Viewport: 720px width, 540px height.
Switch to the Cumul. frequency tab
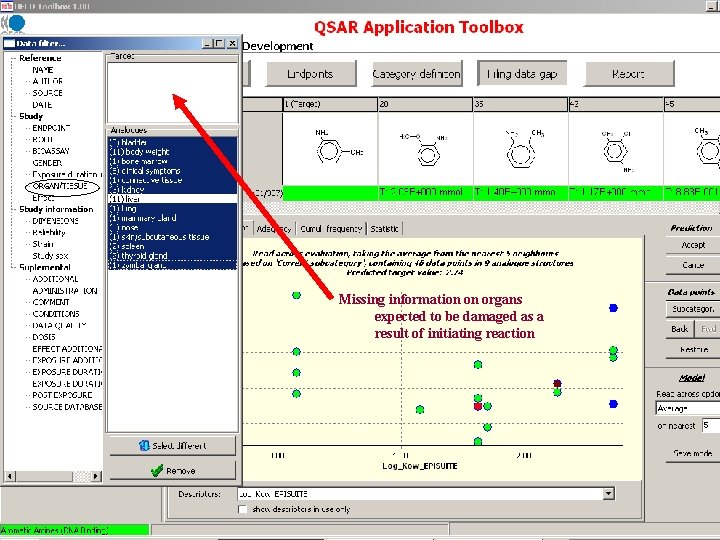click(331, 229)
